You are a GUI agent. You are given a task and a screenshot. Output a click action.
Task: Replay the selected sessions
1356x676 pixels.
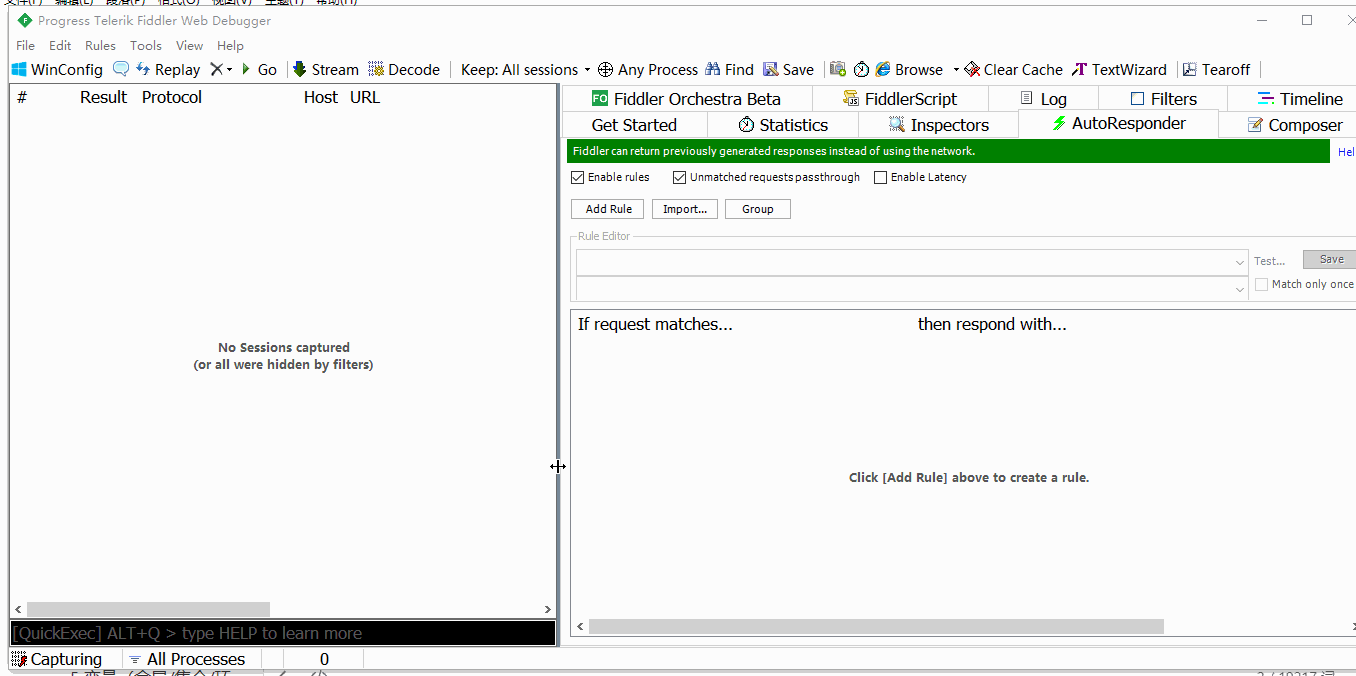[168, 70]
